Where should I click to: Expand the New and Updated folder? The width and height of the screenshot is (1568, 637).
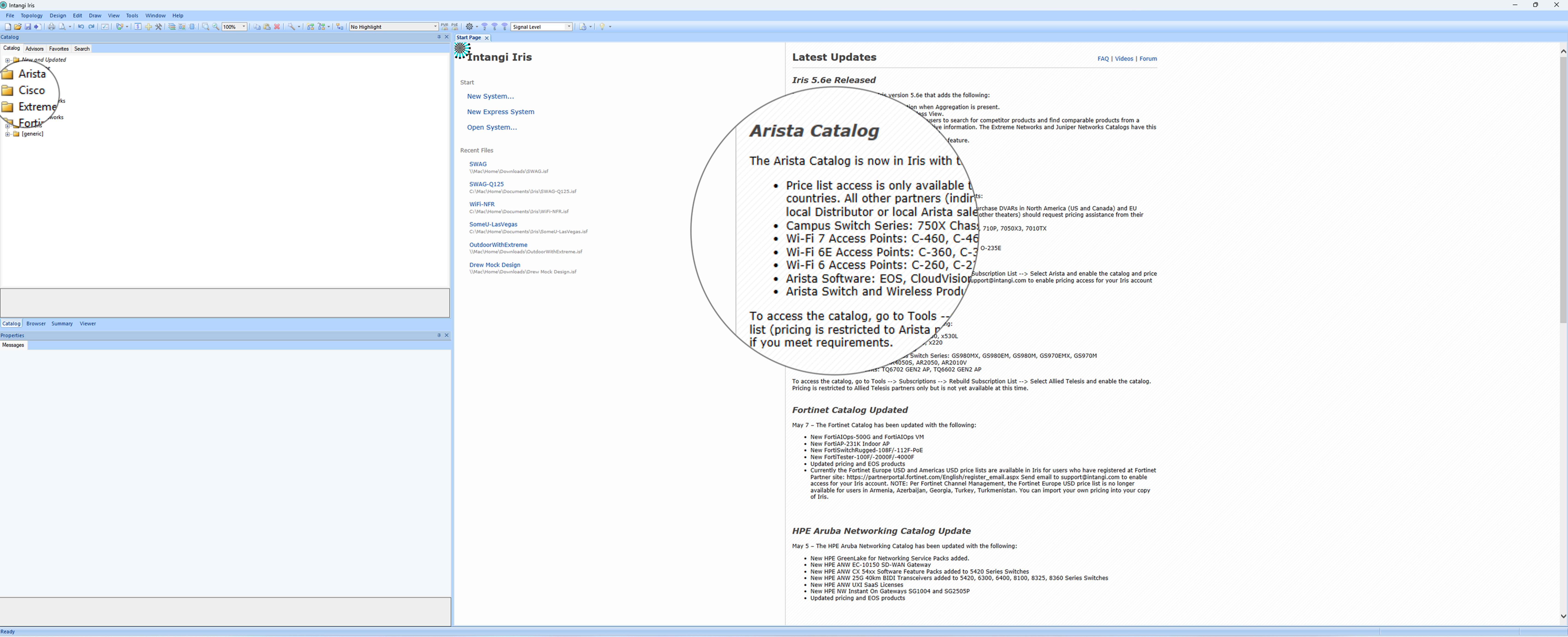7,60
